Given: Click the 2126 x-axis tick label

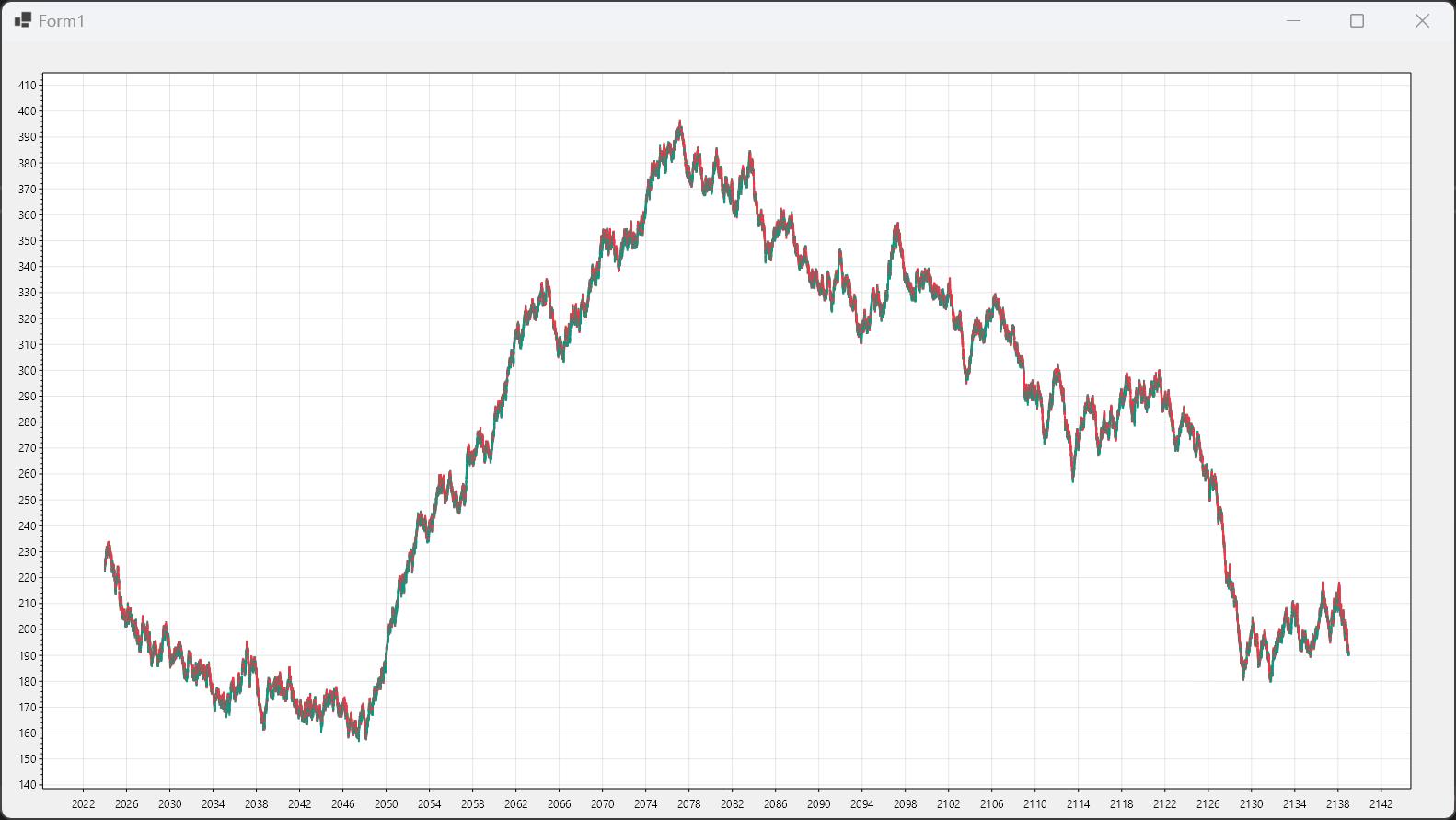Looking at the screenshot, I should point(1208,803).
